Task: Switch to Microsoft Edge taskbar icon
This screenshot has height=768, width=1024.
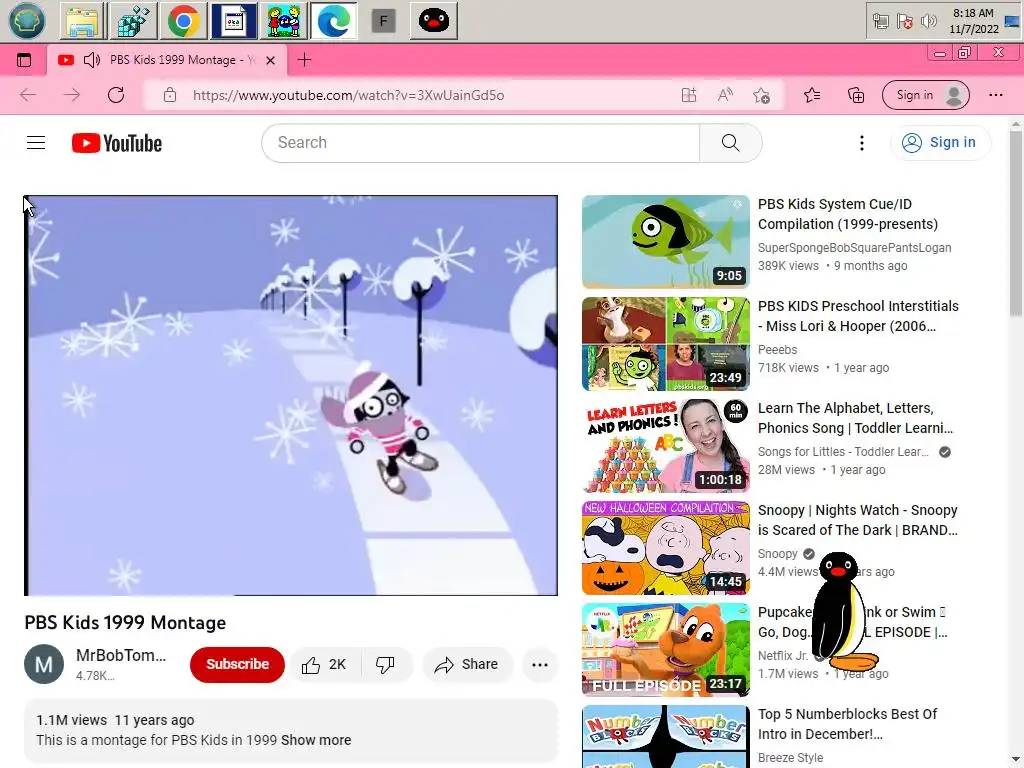Action: [334, 21]
